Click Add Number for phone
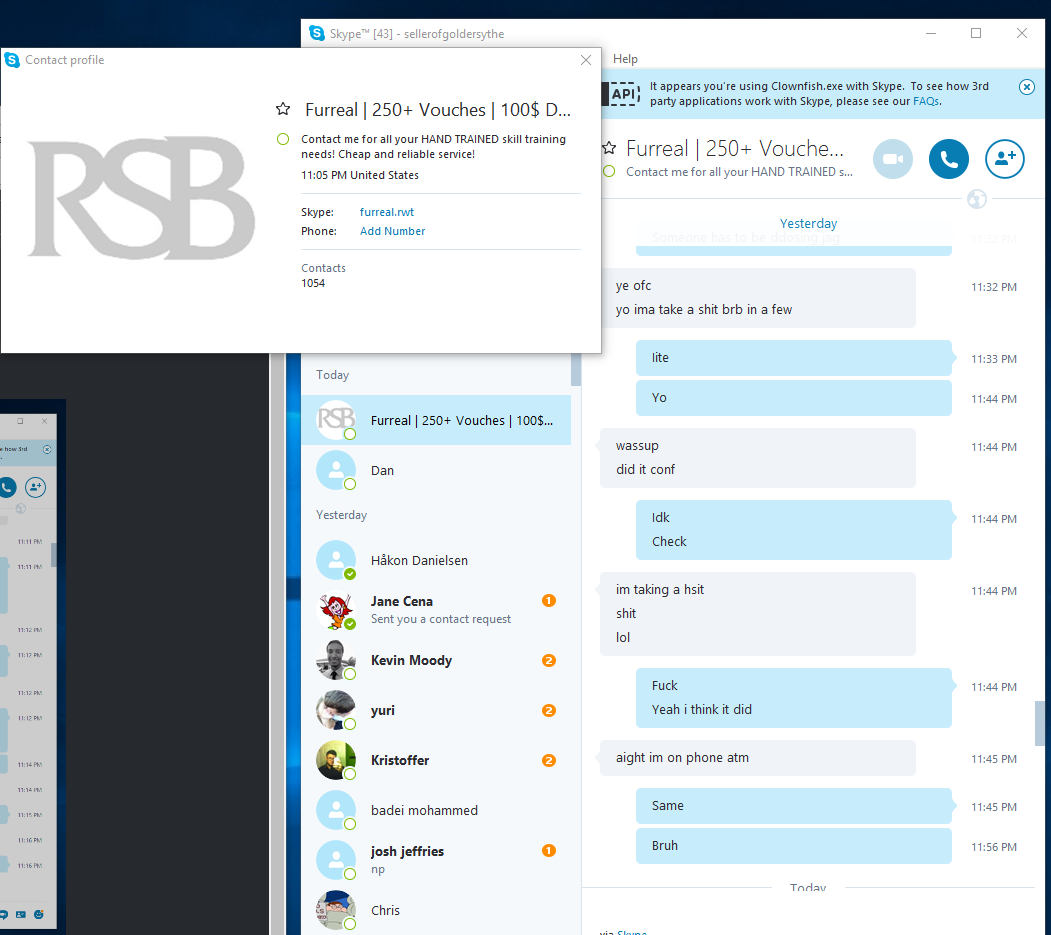Viewport: 1051px width, 935px height. (x=392, y=231)
